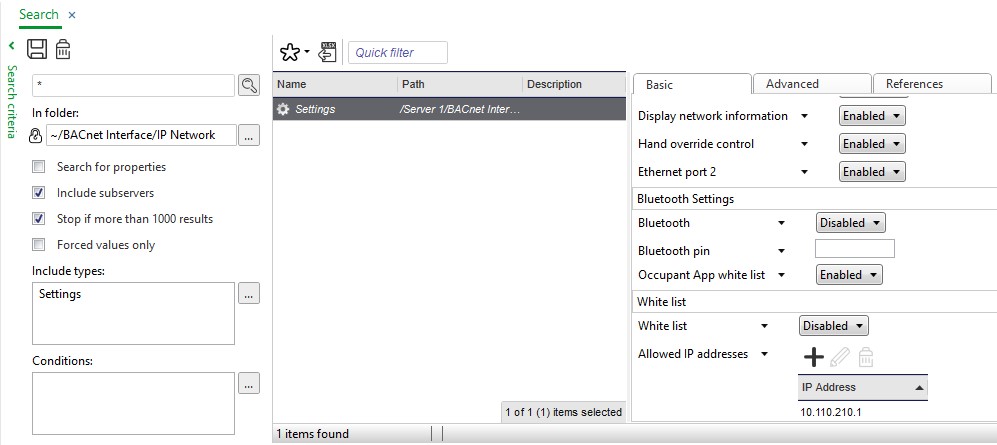Open the White list Disabled dropdown
Viewport: 997px width, 445px height.
coord(834,325)
